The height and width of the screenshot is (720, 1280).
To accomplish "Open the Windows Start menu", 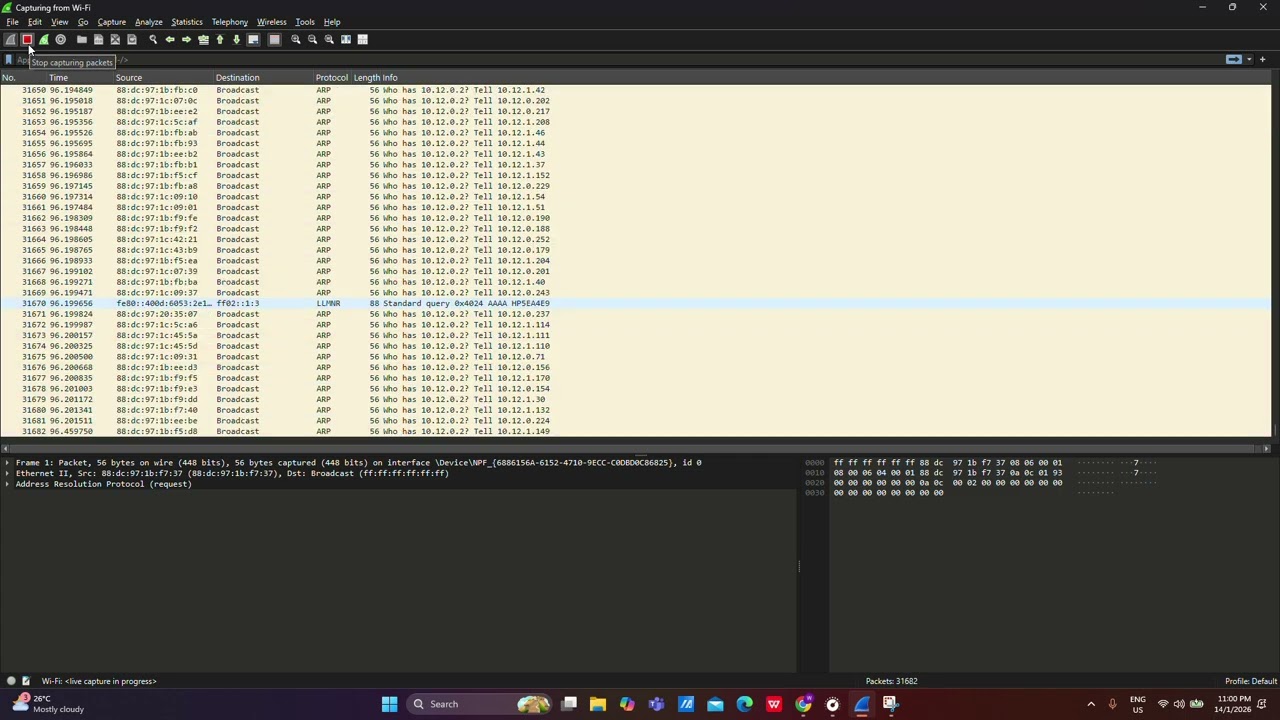I will point(389,704).
